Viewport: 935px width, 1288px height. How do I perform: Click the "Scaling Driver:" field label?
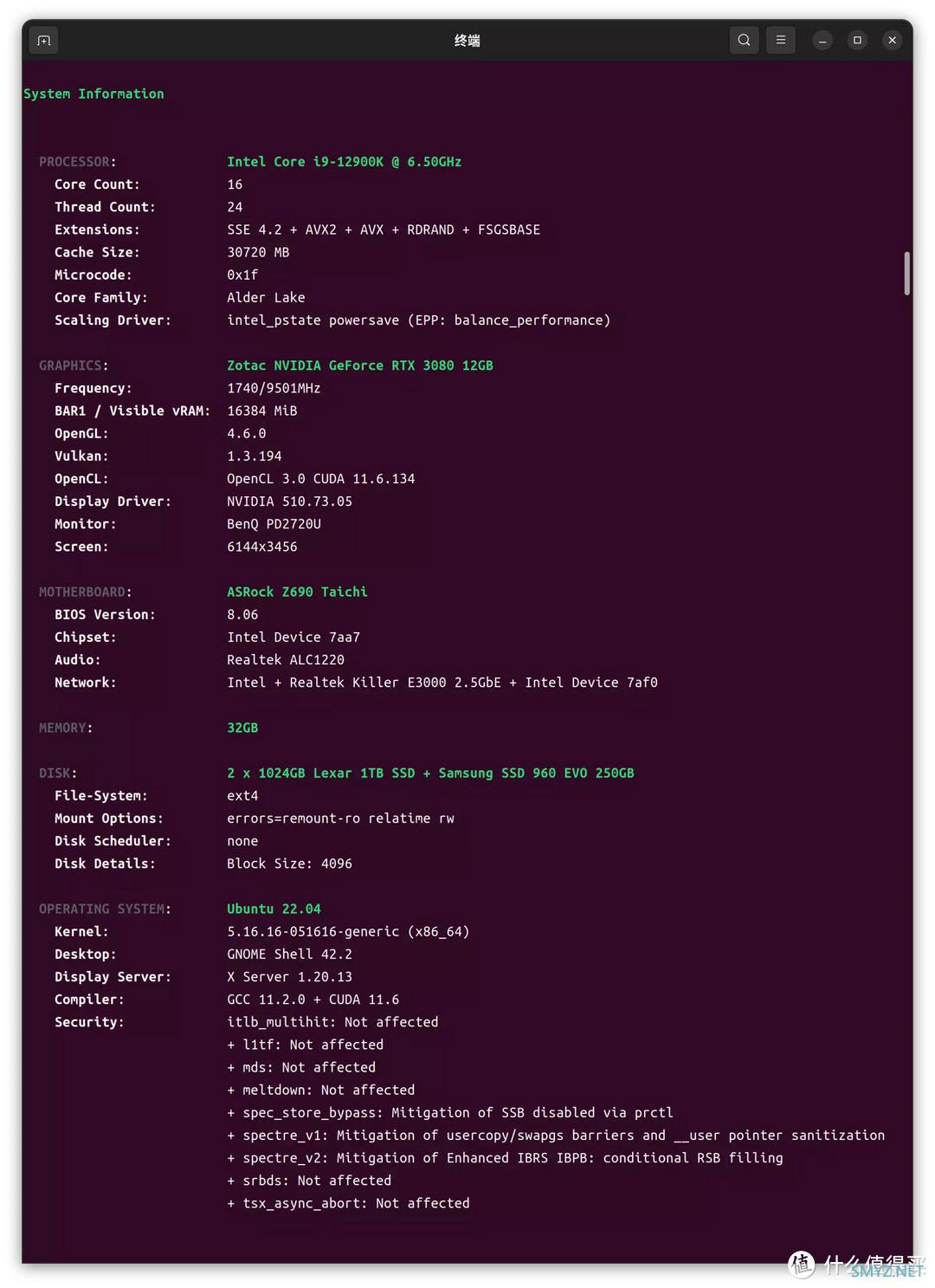tap(113, 320)
